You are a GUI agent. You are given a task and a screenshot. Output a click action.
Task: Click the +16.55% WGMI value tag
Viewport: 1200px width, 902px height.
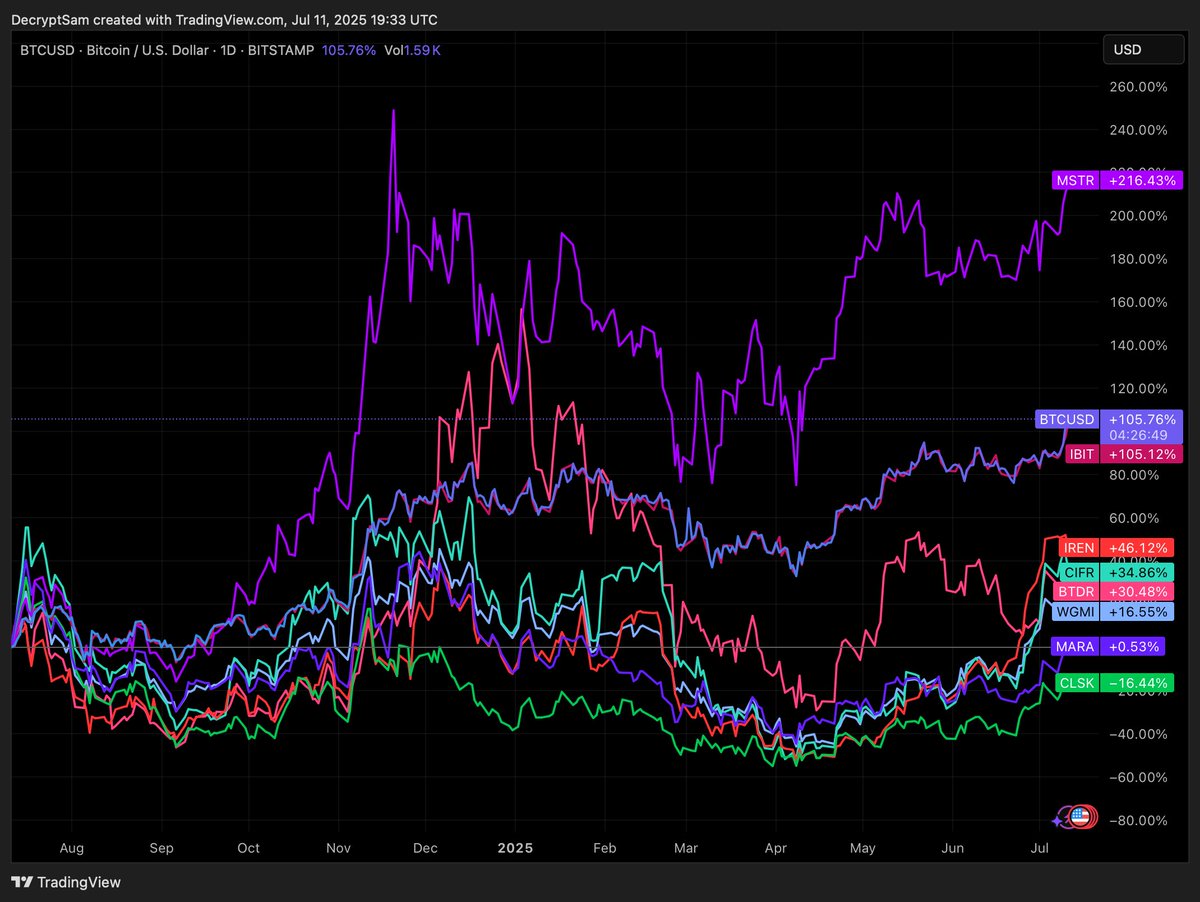click(1138, 610)
